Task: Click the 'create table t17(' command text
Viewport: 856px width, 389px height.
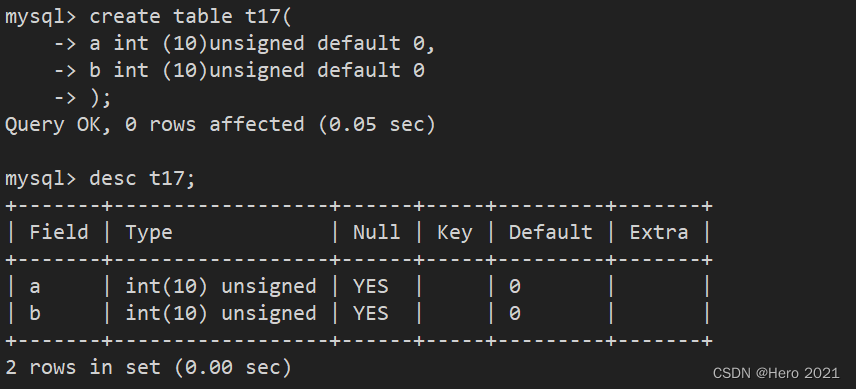Action: [x=191, y=16]
